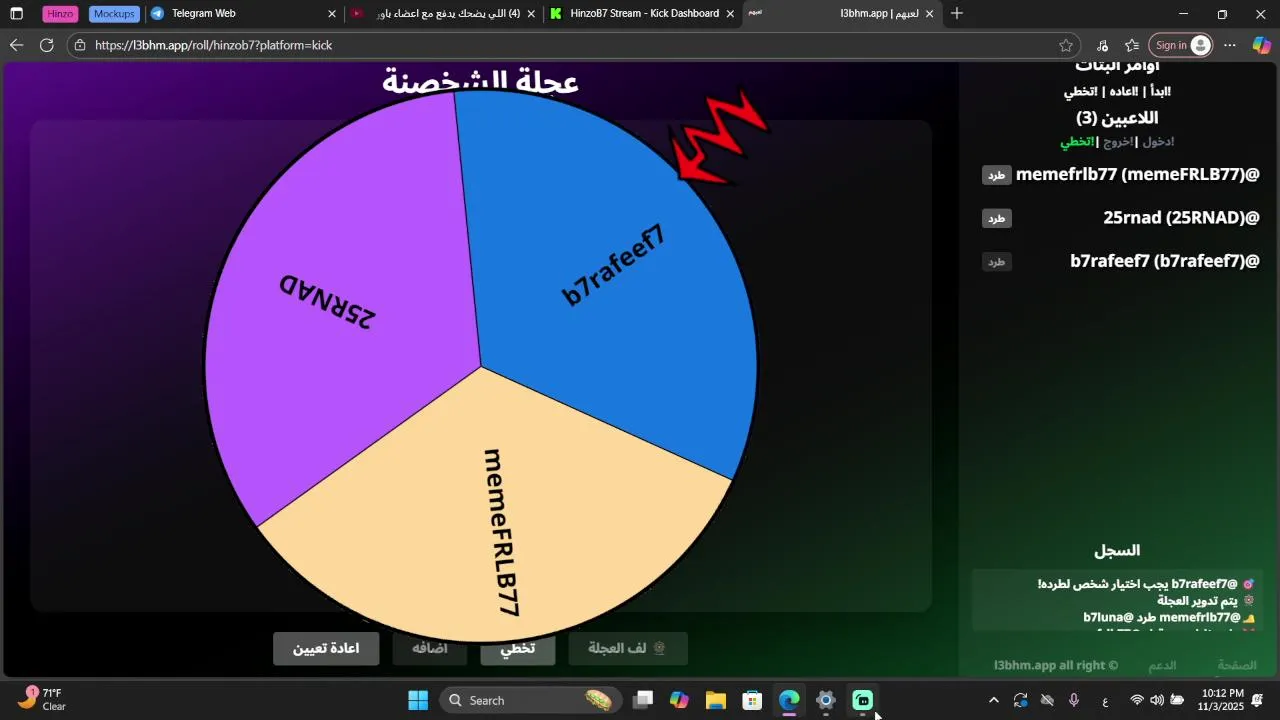Image resolution: width=1280 pixels, height=720 pixels.
Task: Open the الصفحة footer link
Action: tap(1237, 665)
